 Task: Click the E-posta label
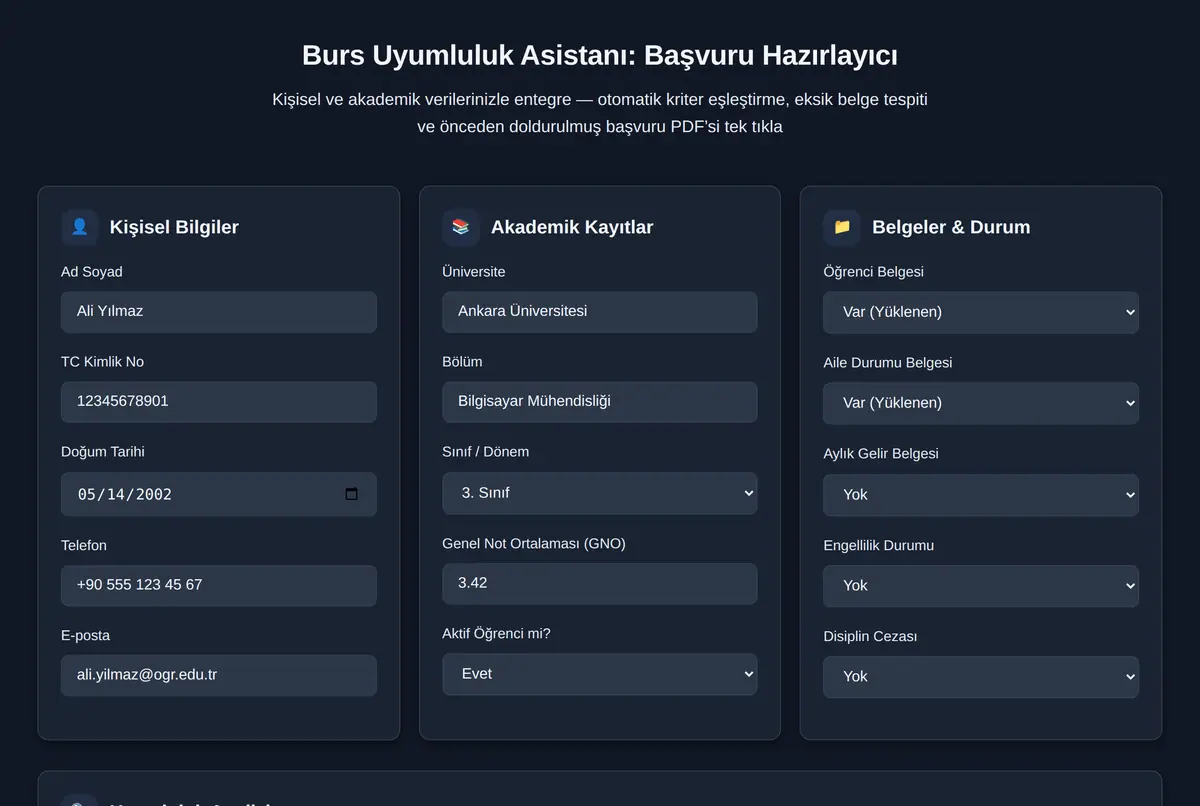pyautogui.click(x=86, y=636)
